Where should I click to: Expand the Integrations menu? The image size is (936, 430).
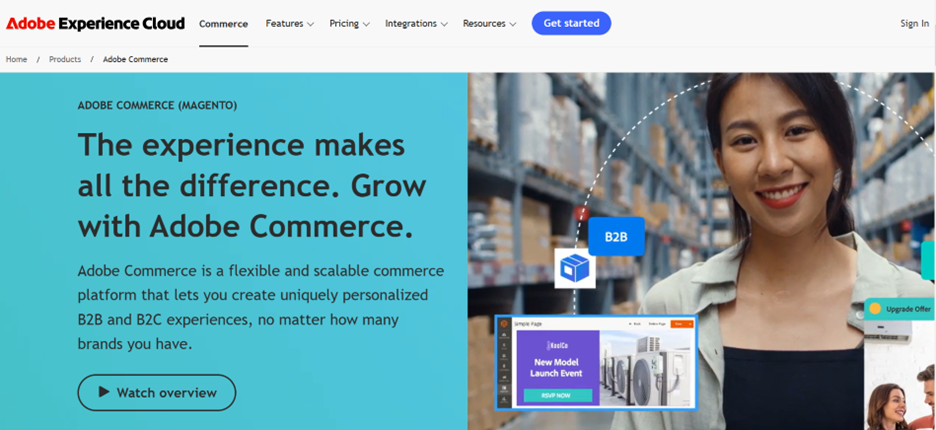pyautogui.click(x=416, y=23)
